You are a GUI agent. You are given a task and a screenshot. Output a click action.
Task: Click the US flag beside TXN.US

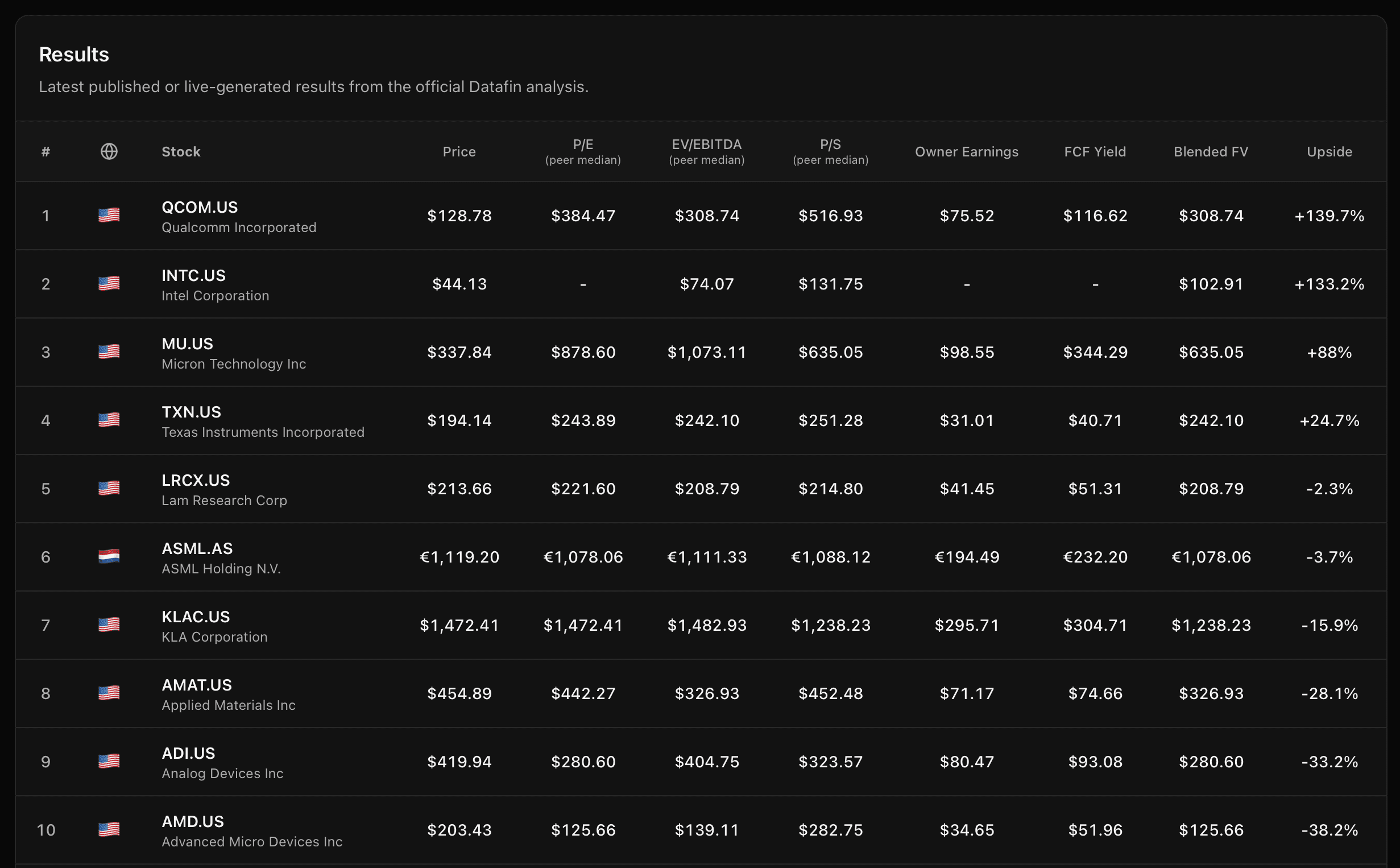click(x=109, y=420)
